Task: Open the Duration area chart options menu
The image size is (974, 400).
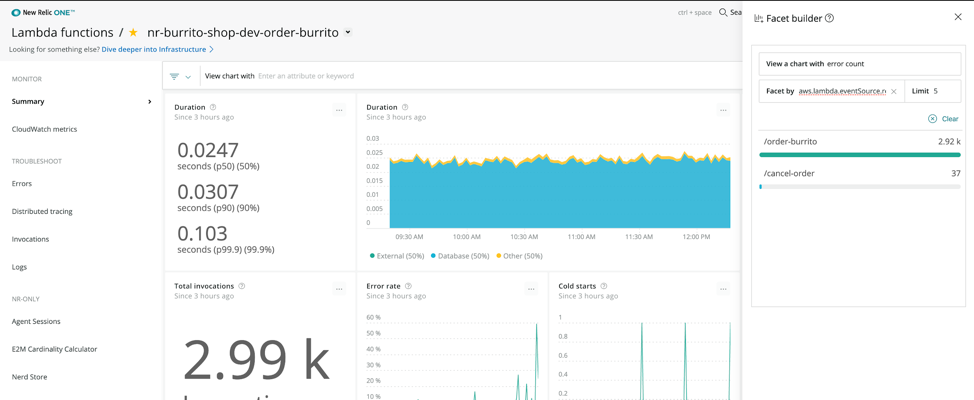Action: (723, 110)
